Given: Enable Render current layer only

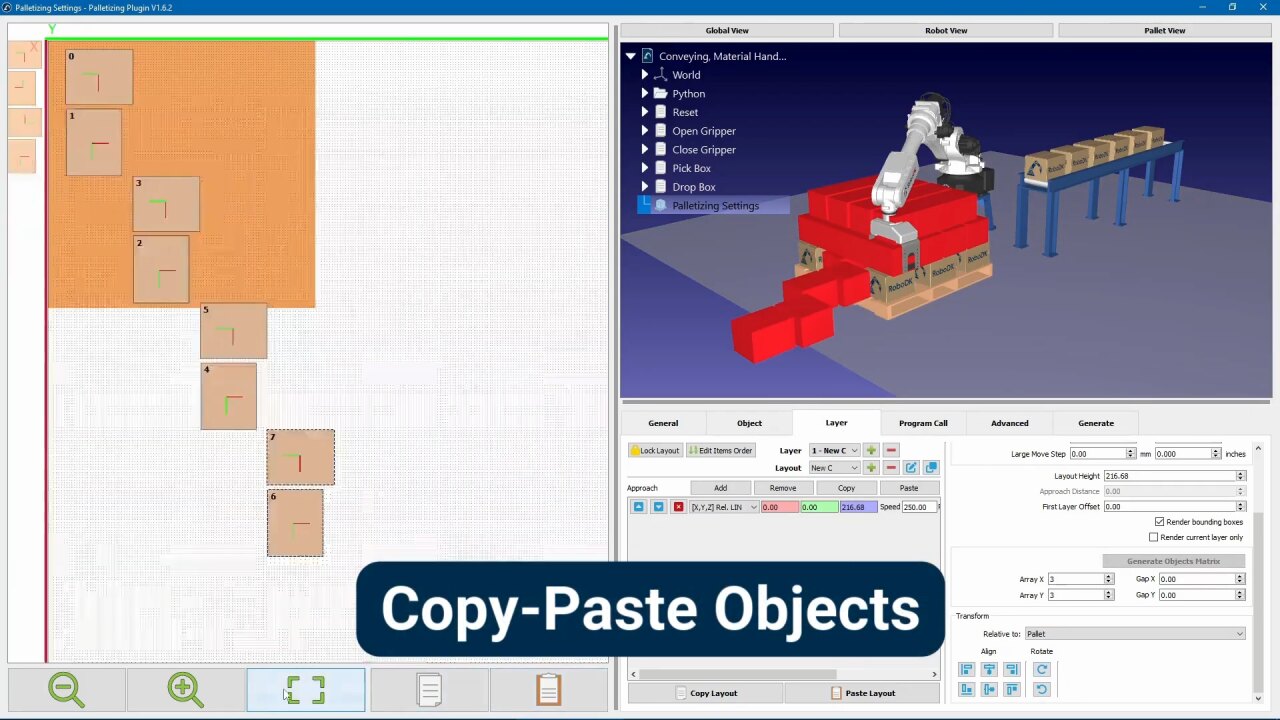Looking at the screenshot, I should pyautogui.click(x=1153, y=537).
